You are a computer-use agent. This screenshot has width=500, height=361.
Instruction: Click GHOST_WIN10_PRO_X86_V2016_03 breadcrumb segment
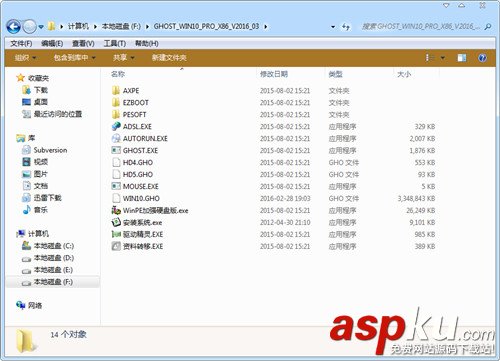point(206,26)
